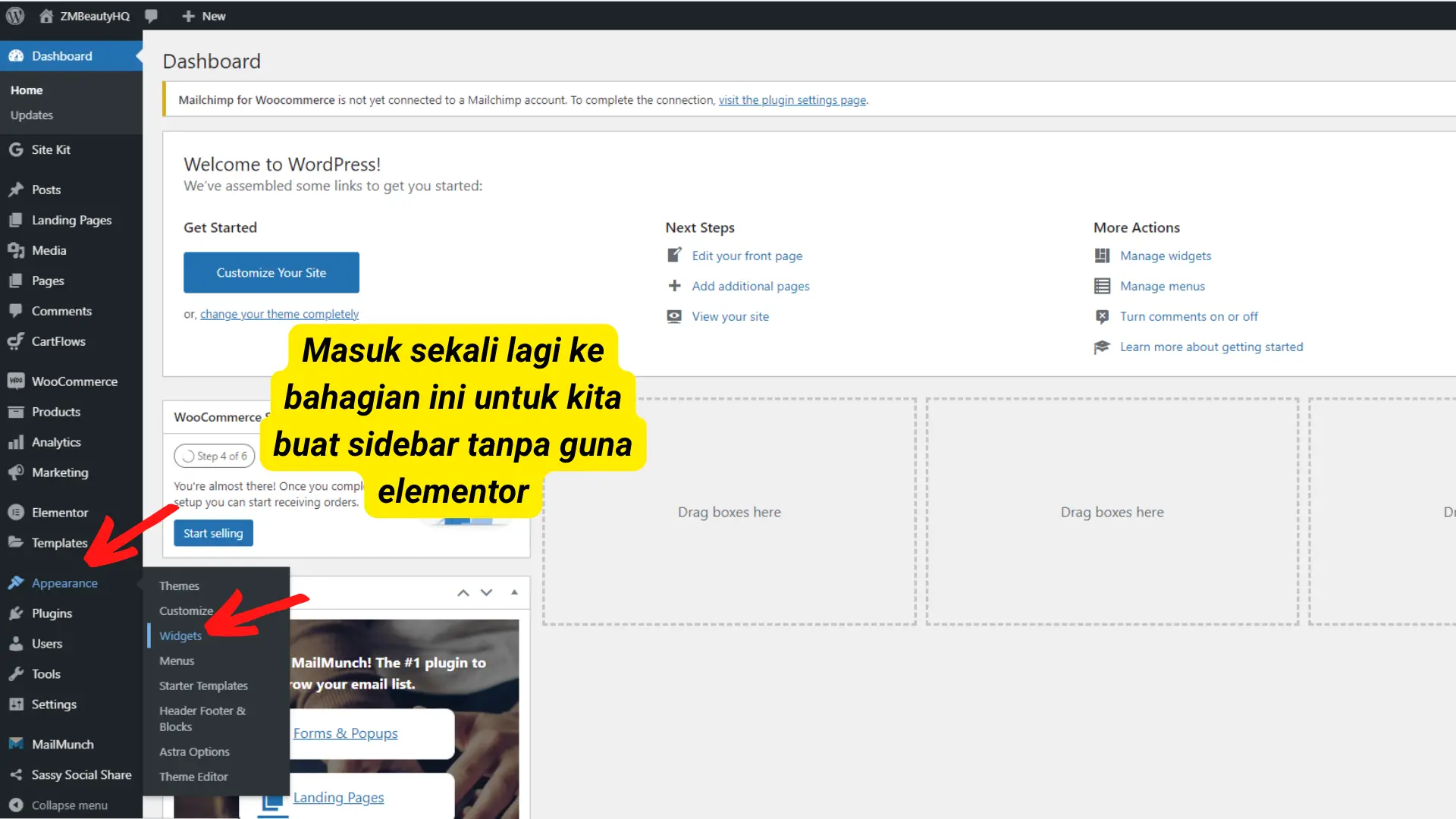Click the Plugins sidebar icon
Screen dimensions: 1456x819
click(x=16, y=613)
